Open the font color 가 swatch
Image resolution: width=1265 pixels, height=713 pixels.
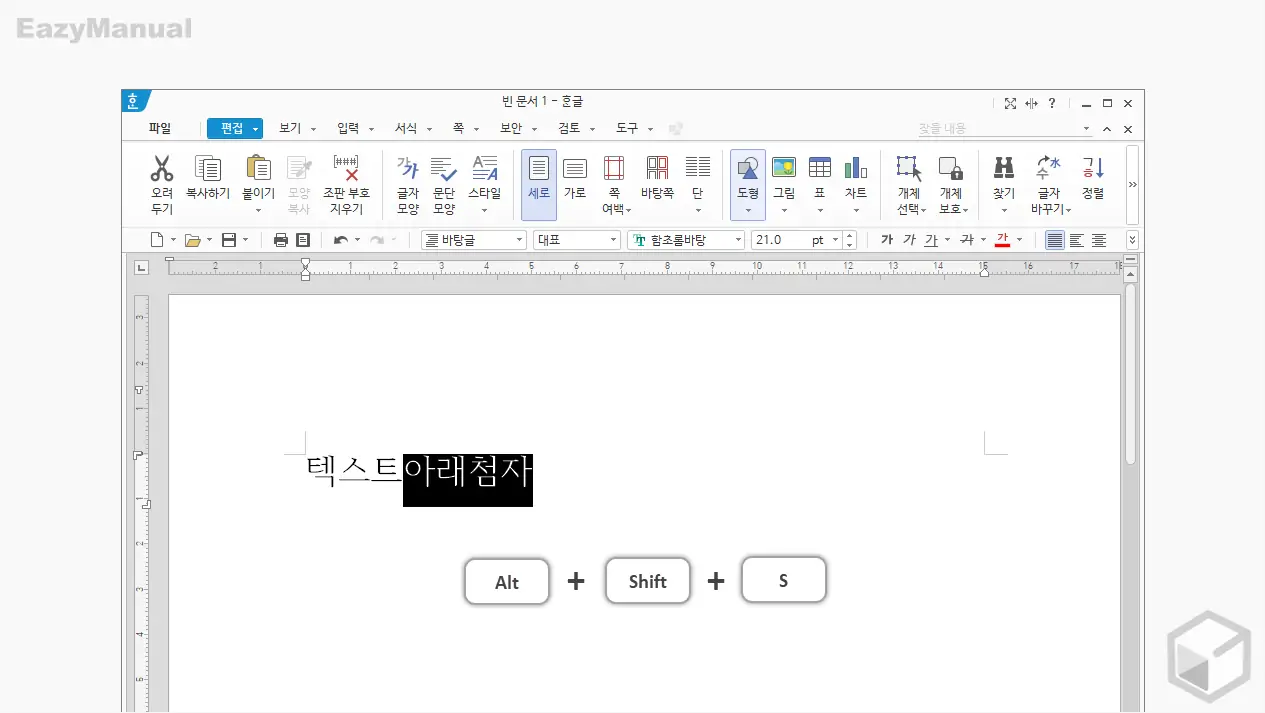pyautogui.click(x=1003, y=240)
